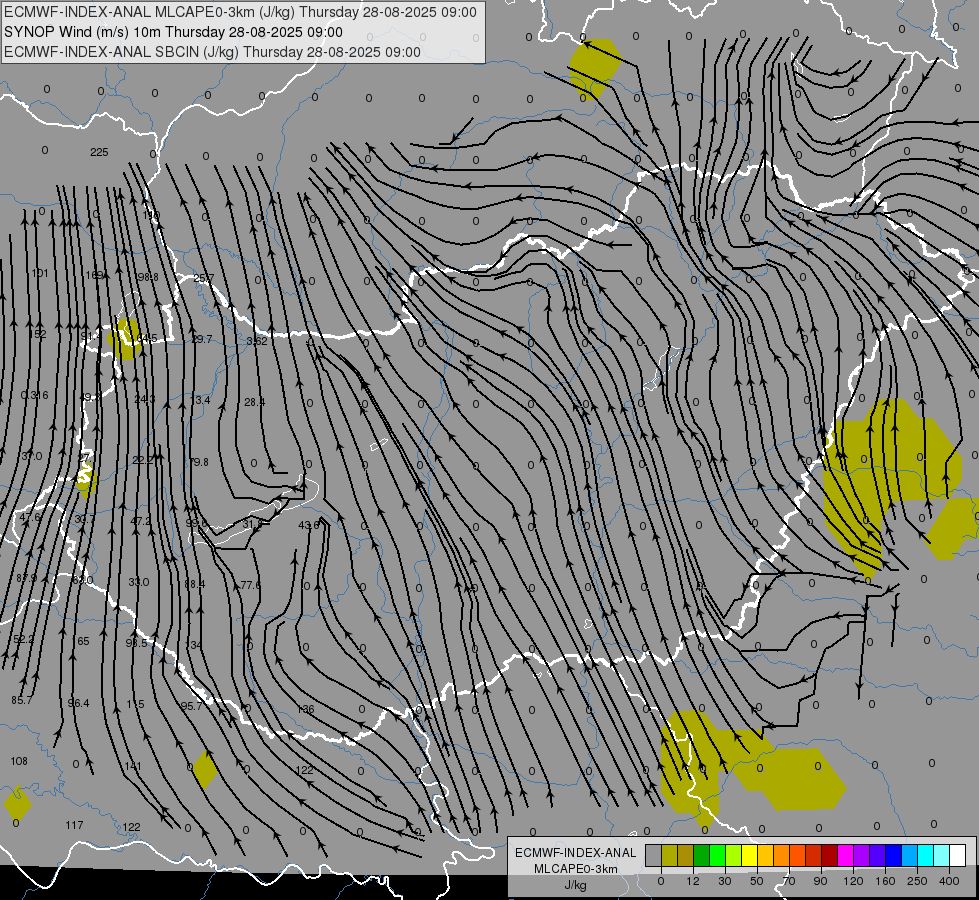Click the MLCAPE0-3km title line in header
This screenshot has width=979, height=900.
point(240,12)
